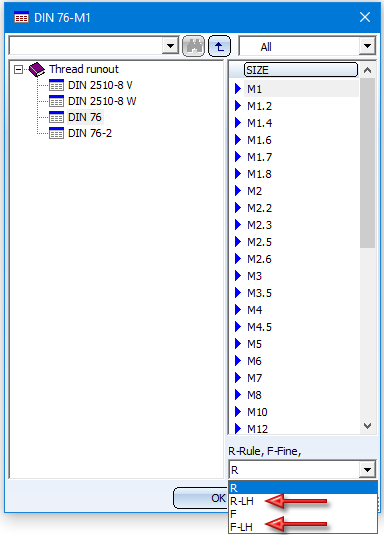The image size is (384, 538).
Task: Click the binoculars search icon
Action: [194, 46]
